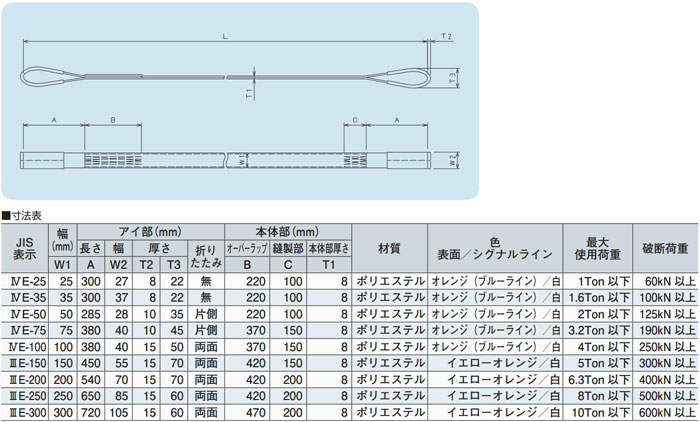Click the B dimension label in lower drawing
Image resolution: width=700 pixels, height=422 pixels.
click(113, 118)
